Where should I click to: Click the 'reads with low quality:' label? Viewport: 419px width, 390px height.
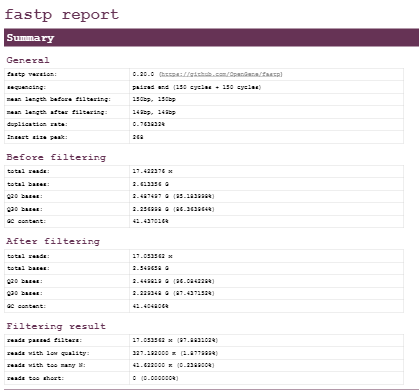click(x=48, y=353)
